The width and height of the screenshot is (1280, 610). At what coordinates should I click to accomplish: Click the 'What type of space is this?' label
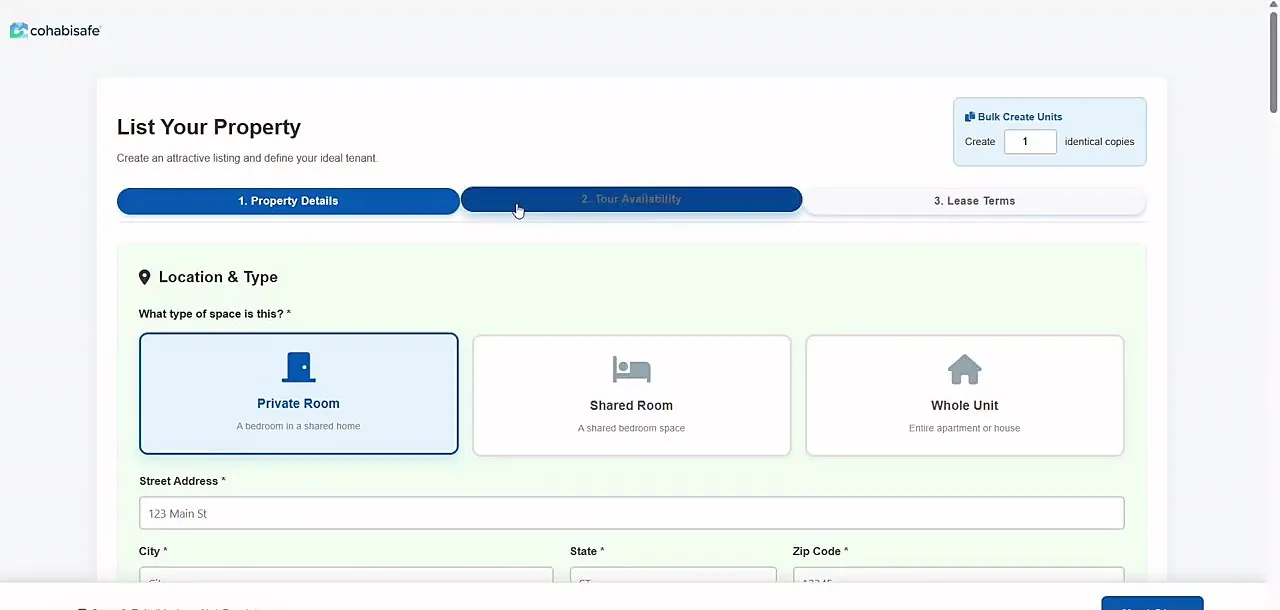pos(215,314)
